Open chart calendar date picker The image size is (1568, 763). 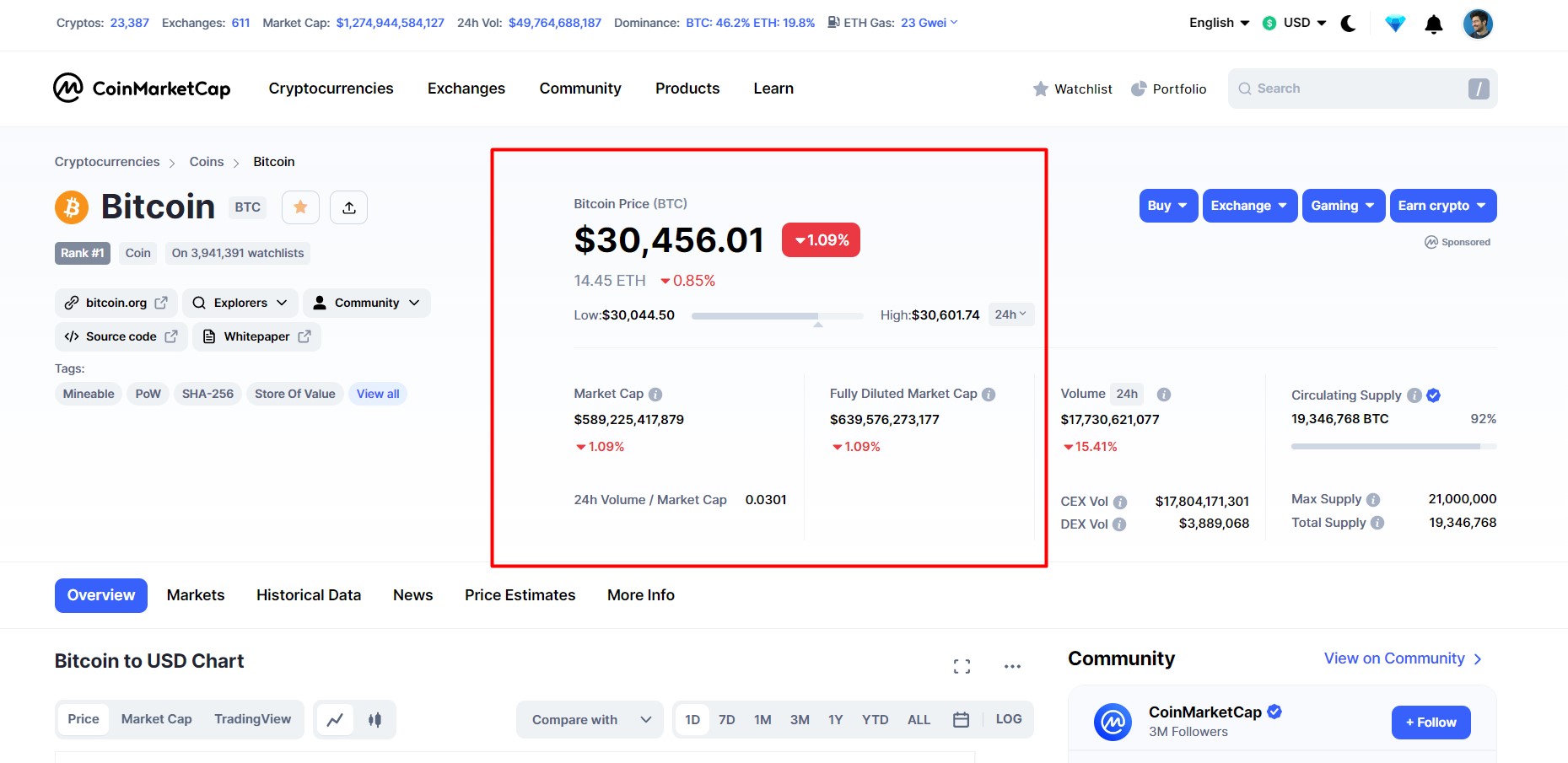(961, 720)
